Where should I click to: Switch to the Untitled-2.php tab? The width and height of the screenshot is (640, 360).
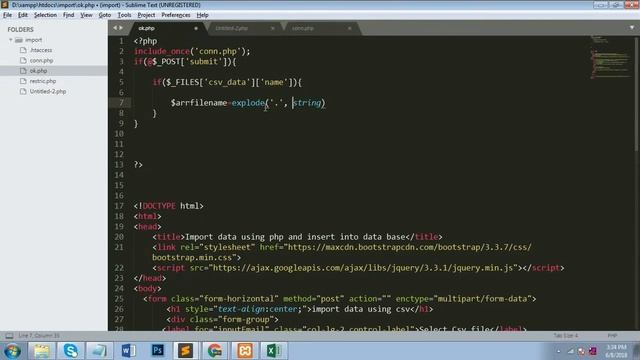[231, 28]
